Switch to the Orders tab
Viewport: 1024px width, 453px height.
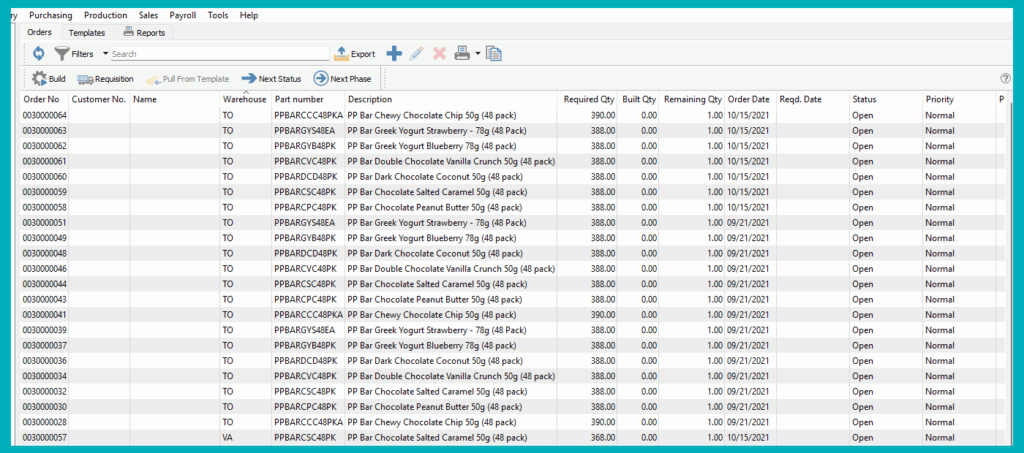point(39,32)
